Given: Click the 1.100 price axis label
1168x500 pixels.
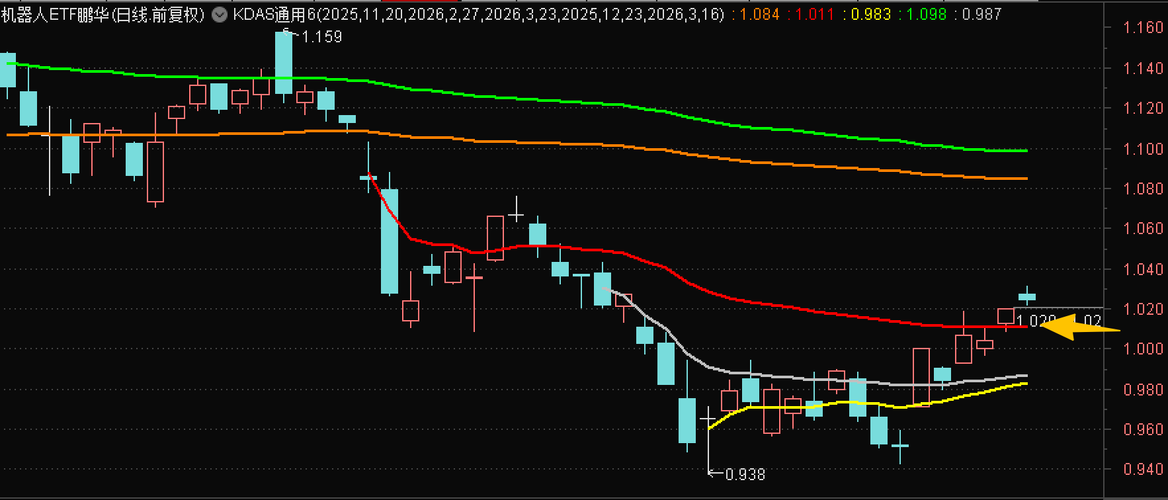Looking at the screenshot, I should [x=1142, y=149].
